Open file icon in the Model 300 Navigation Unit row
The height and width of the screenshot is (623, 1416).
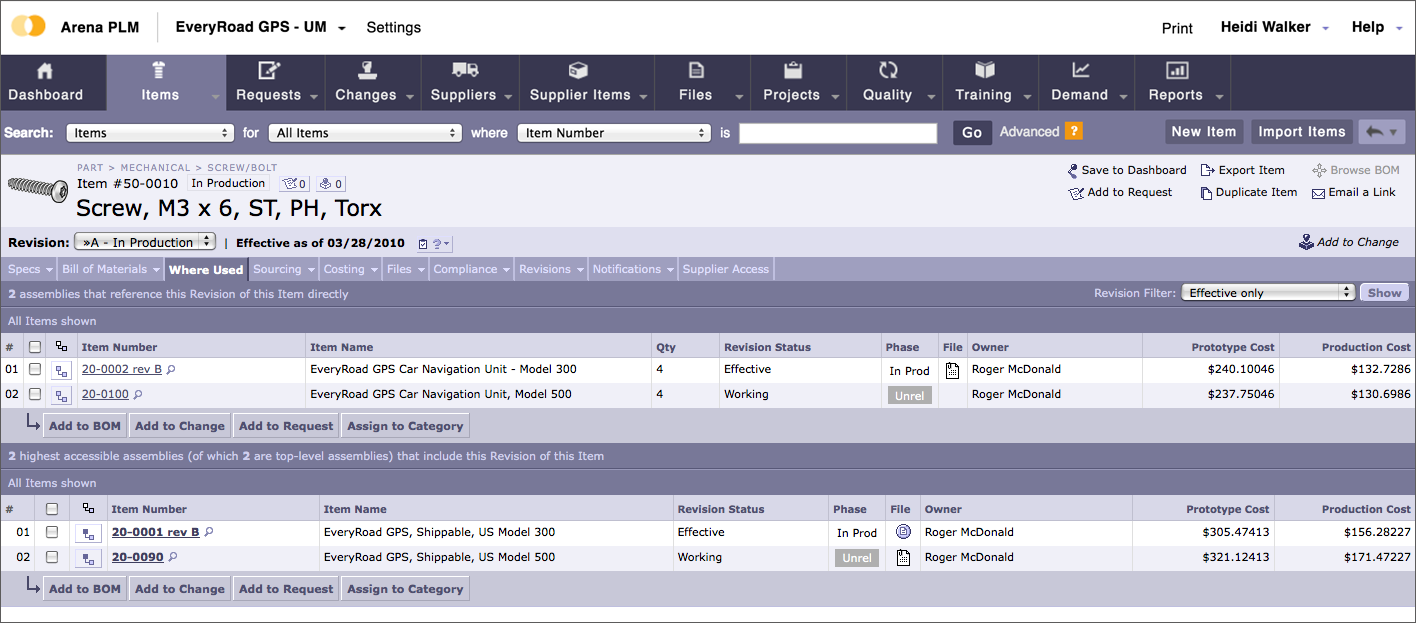click(x=952, y=370)
